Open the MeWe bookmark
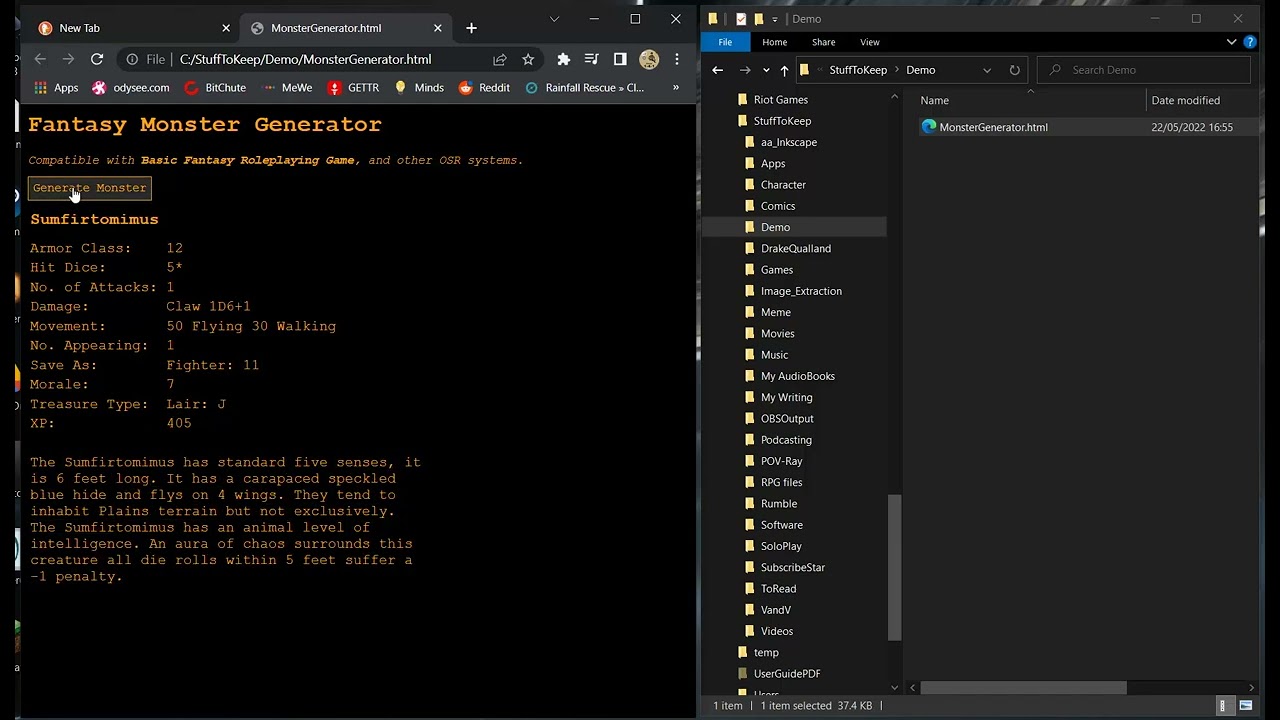This screenshot has height=720, width=1280. click(x=286, y=88)
